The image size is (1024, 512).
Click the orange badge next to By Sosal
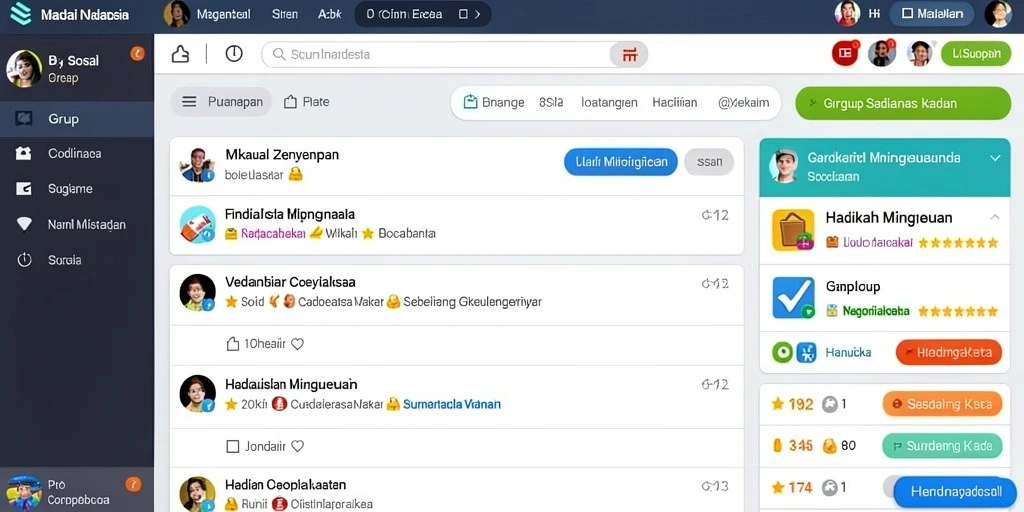coord(137,54)
